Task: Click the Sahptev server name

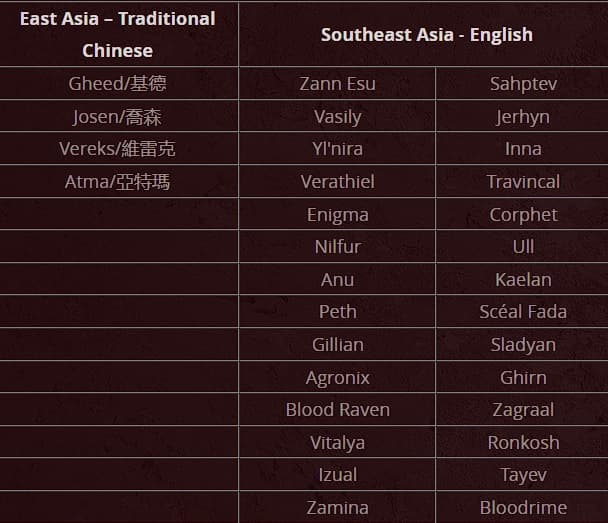Action: click(x=523, y=83)
